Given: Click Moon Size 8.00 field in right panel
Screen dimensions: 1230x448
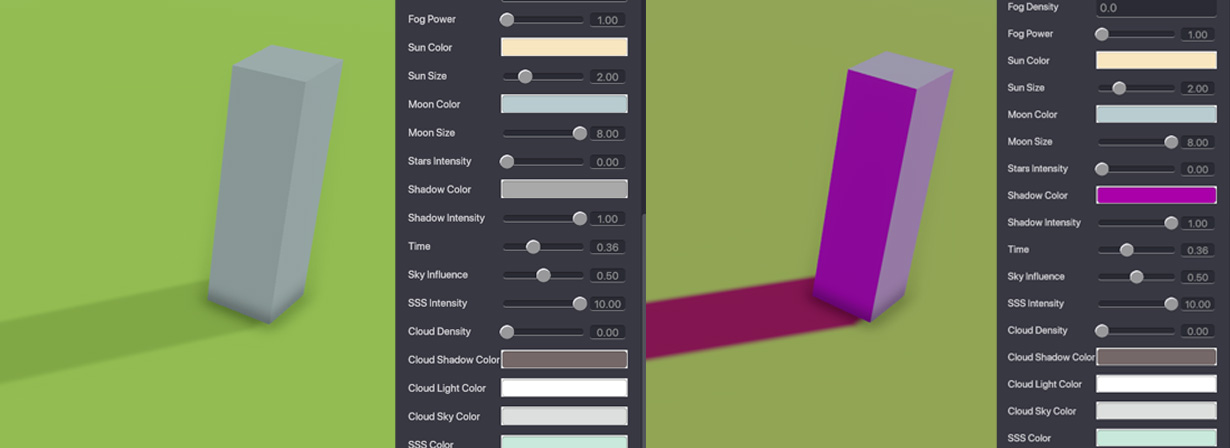Looking at the screenshot, I should point(1197,143).
